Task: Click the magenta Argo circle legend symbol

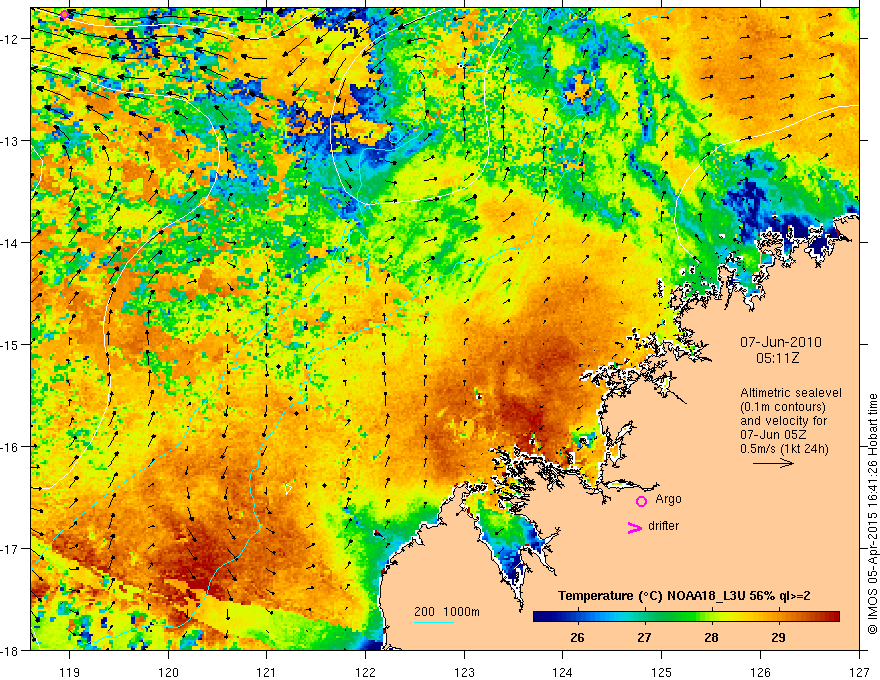Action: tap(641, 501)
